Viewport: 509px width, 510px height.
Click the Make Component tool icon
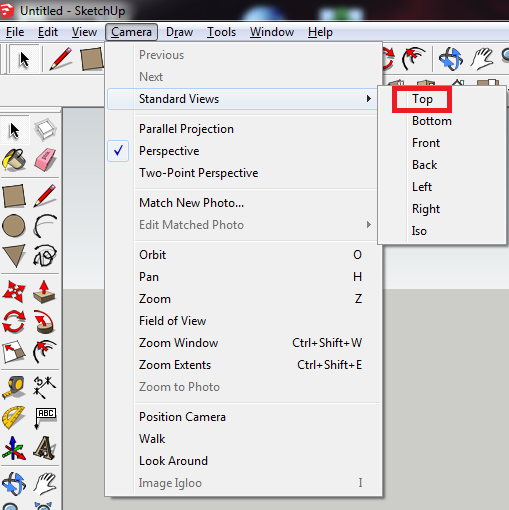45,129
